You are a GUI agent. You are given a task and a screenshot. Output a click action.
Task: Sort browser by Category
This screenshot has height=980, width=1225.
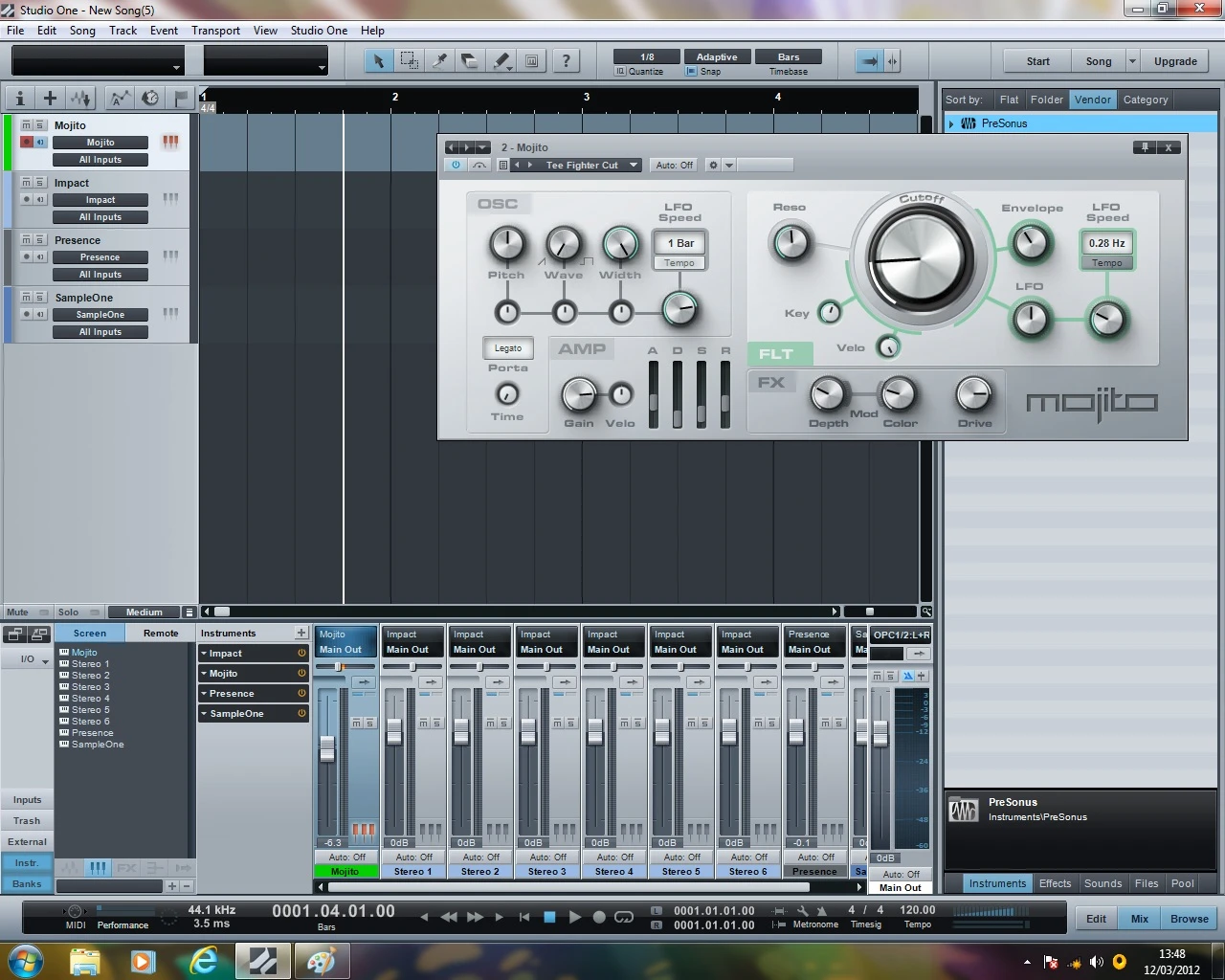tap(1146, 100)
